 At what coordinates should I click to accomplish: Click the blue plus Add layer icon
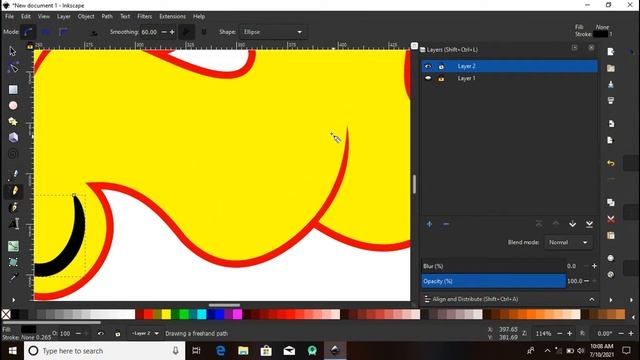429,224
